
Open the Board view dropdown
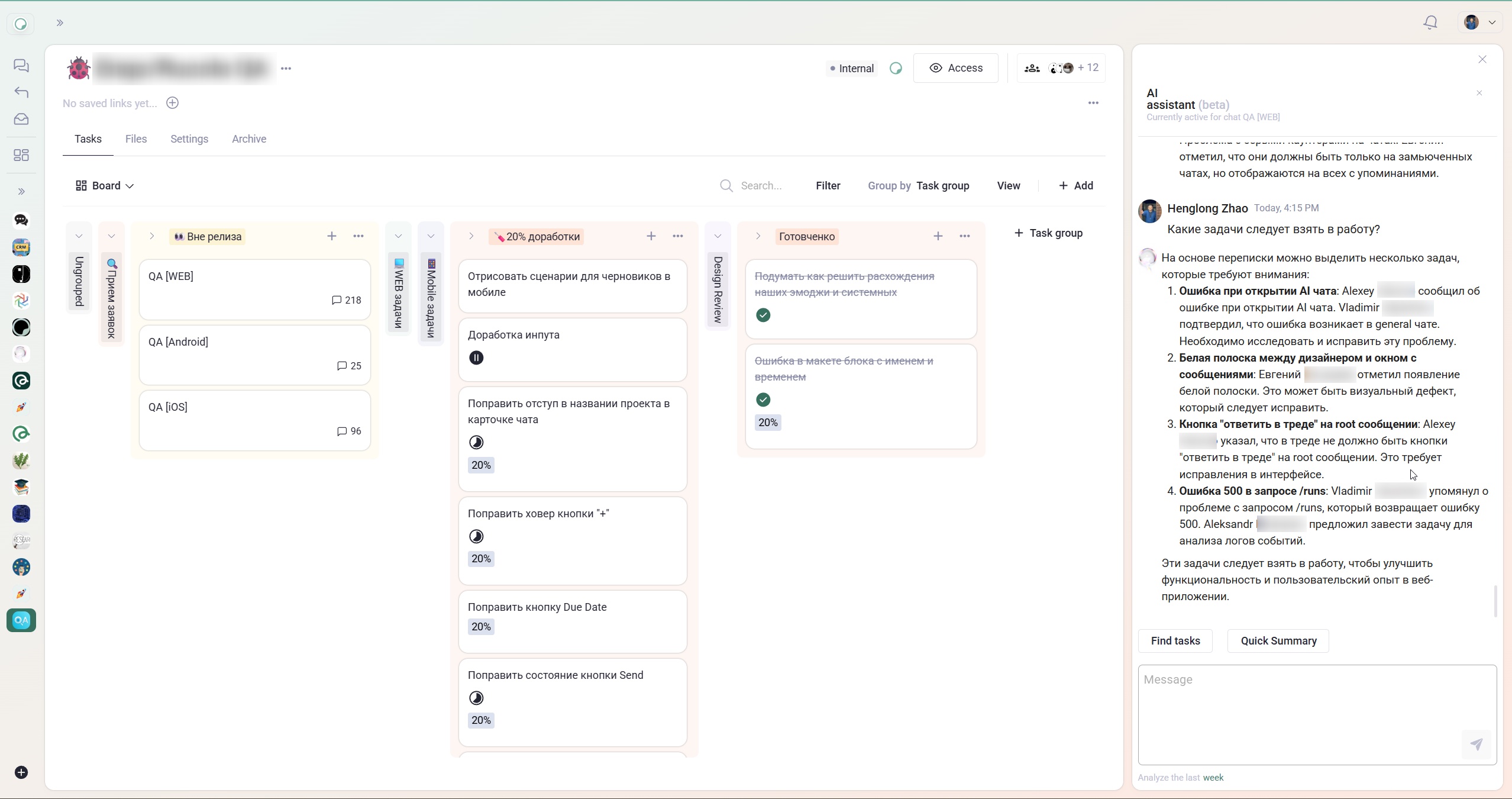coord(105,186)
